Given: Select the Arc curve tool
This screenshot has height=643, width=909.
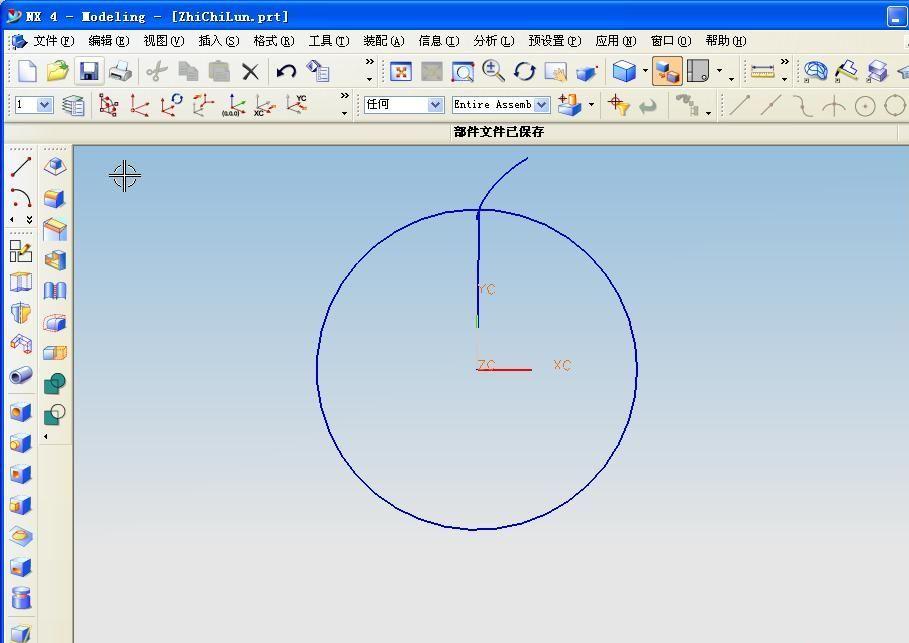Looking at the screenshot, I should point(20,197).
